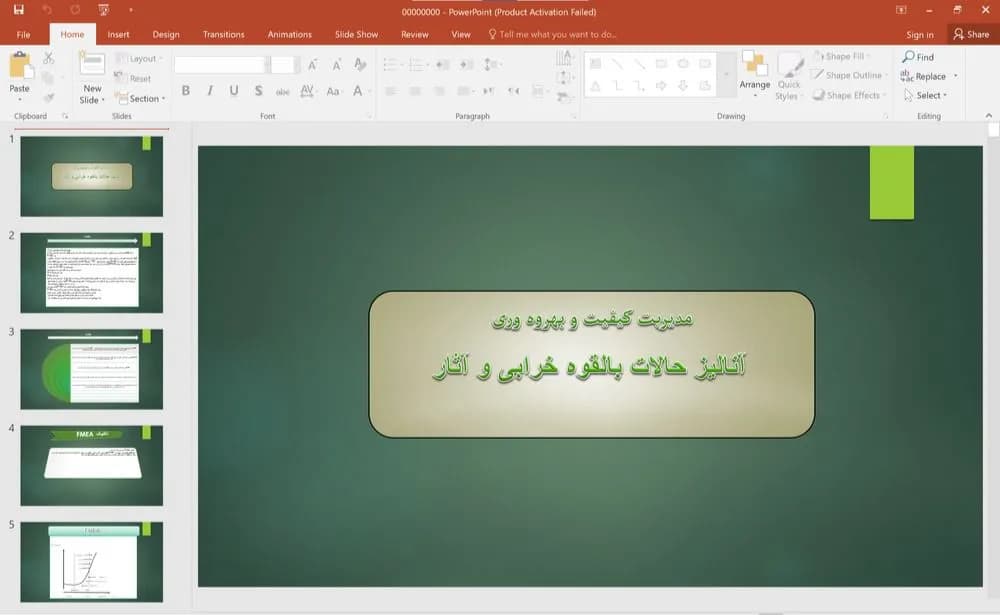The height and width of the screenshot is (615, 1000).
Task: Toggle Align Right paragraph
Action: click(439, 91)
